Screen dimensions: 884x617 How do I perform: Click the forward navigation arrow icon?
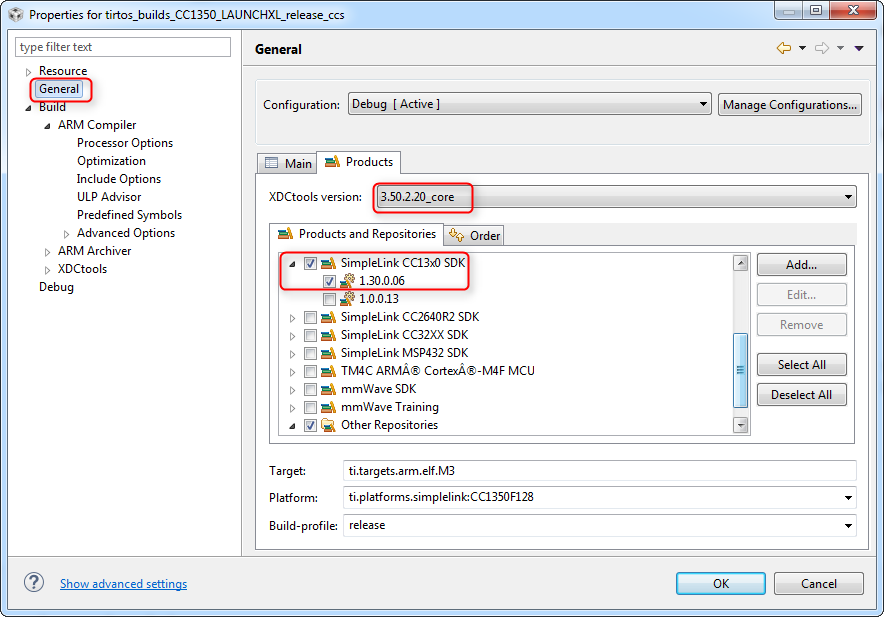[x=821, y=49]
